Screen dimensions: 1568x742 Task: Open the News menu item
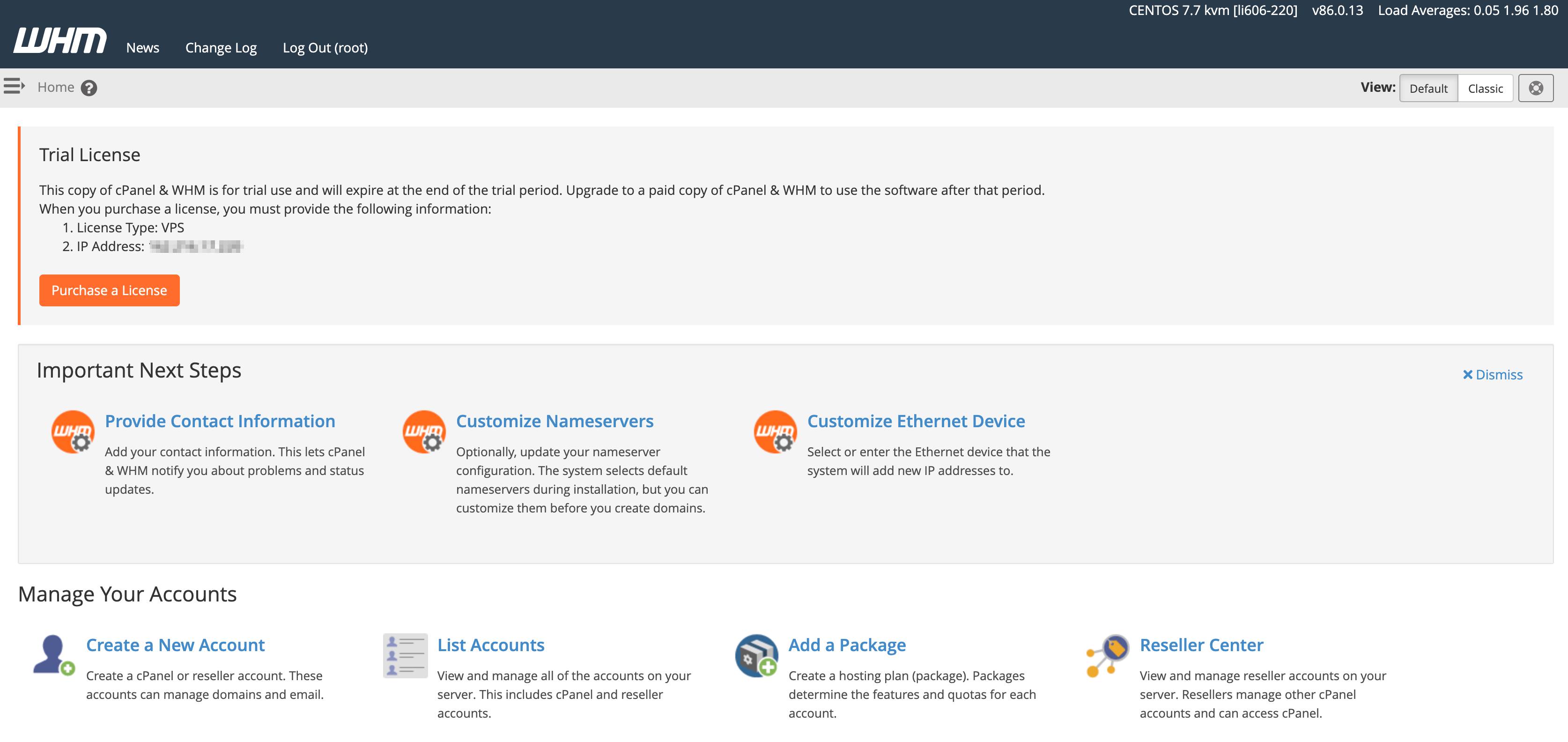pyautogui.click(x=142, y=47)
